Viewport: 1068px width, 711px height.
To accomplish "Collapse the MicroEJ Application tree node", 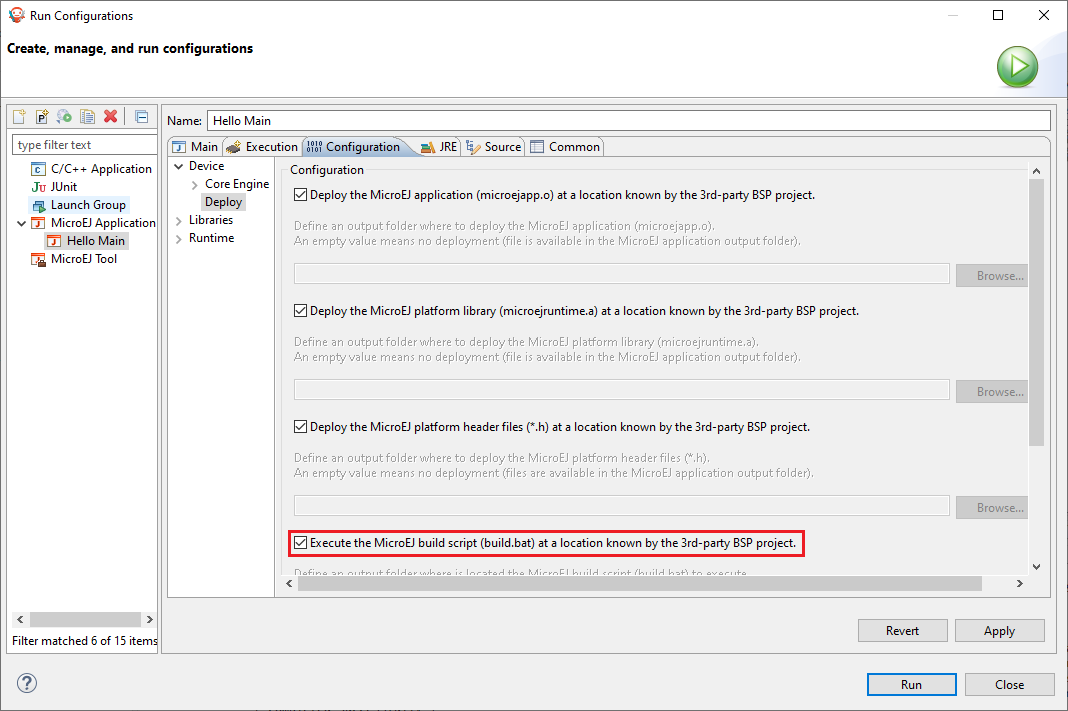I will click(21, 223).
